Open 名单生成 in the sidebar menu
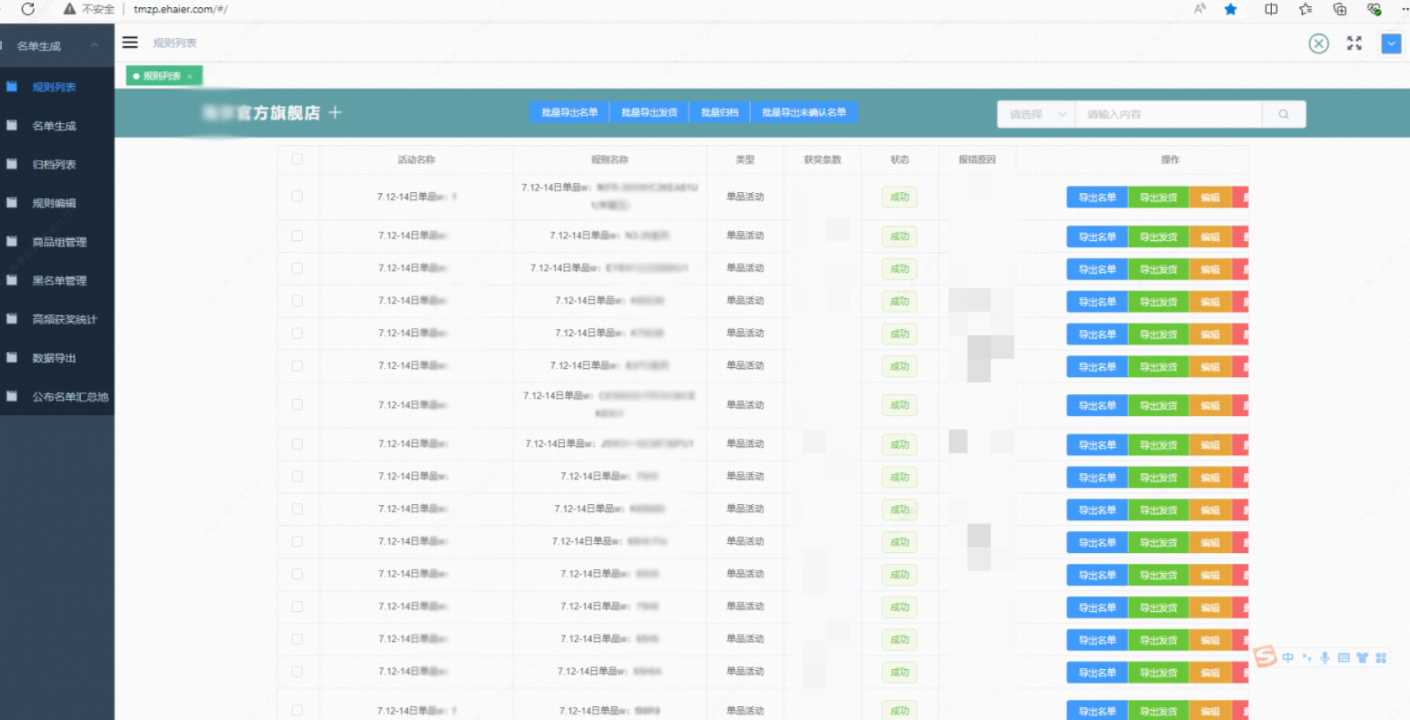Screen dimensions: 1410x720 (54, 126)
